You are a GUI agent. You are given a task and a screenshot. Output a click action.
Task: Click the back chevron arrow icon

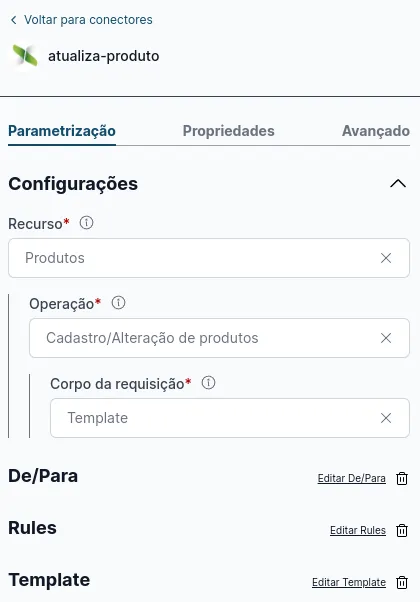pos(14,20)
